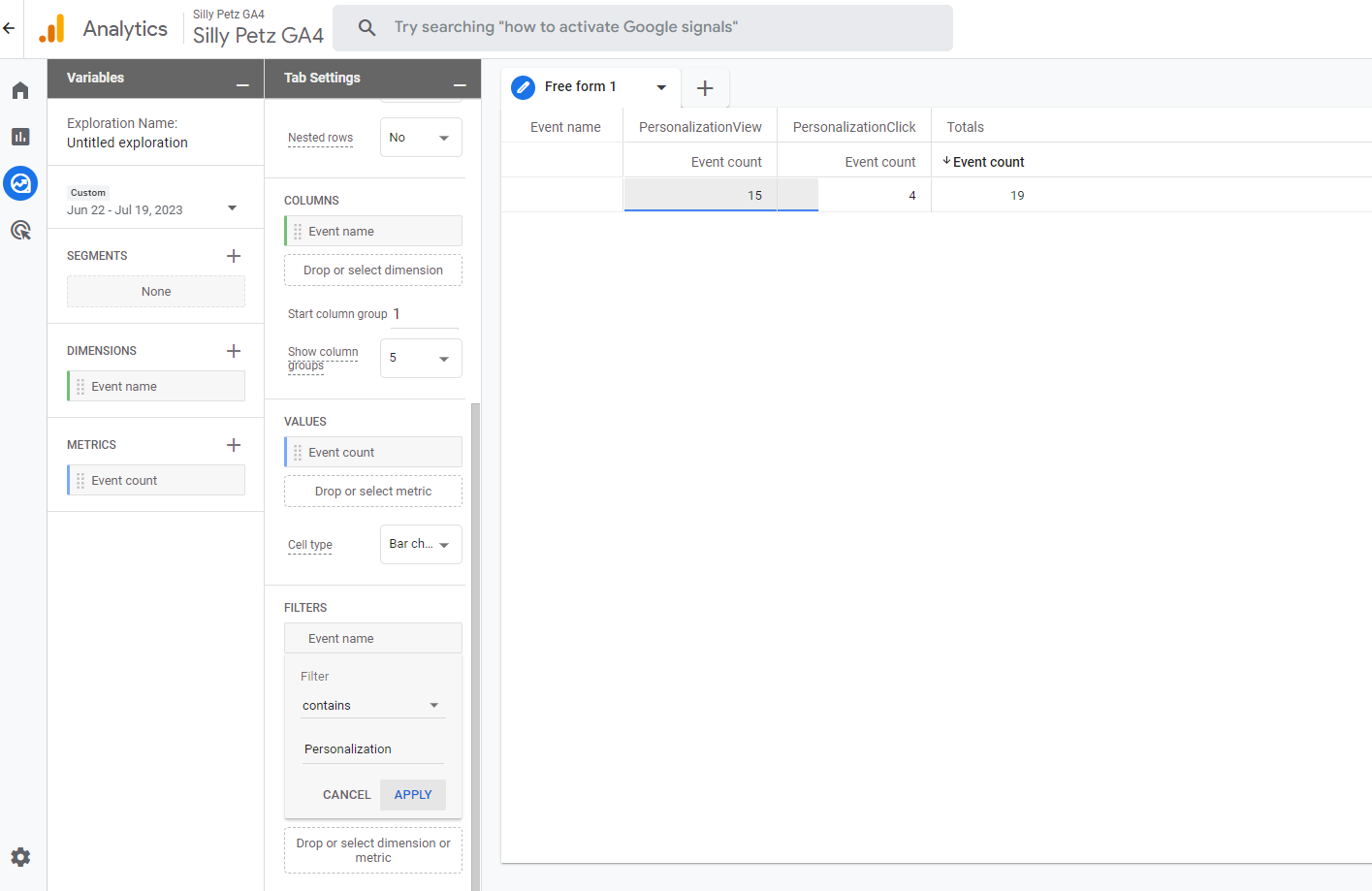Sort by Totals Event count column header
The height and width of the screenshot is (891, 1372).
(984, 162)
